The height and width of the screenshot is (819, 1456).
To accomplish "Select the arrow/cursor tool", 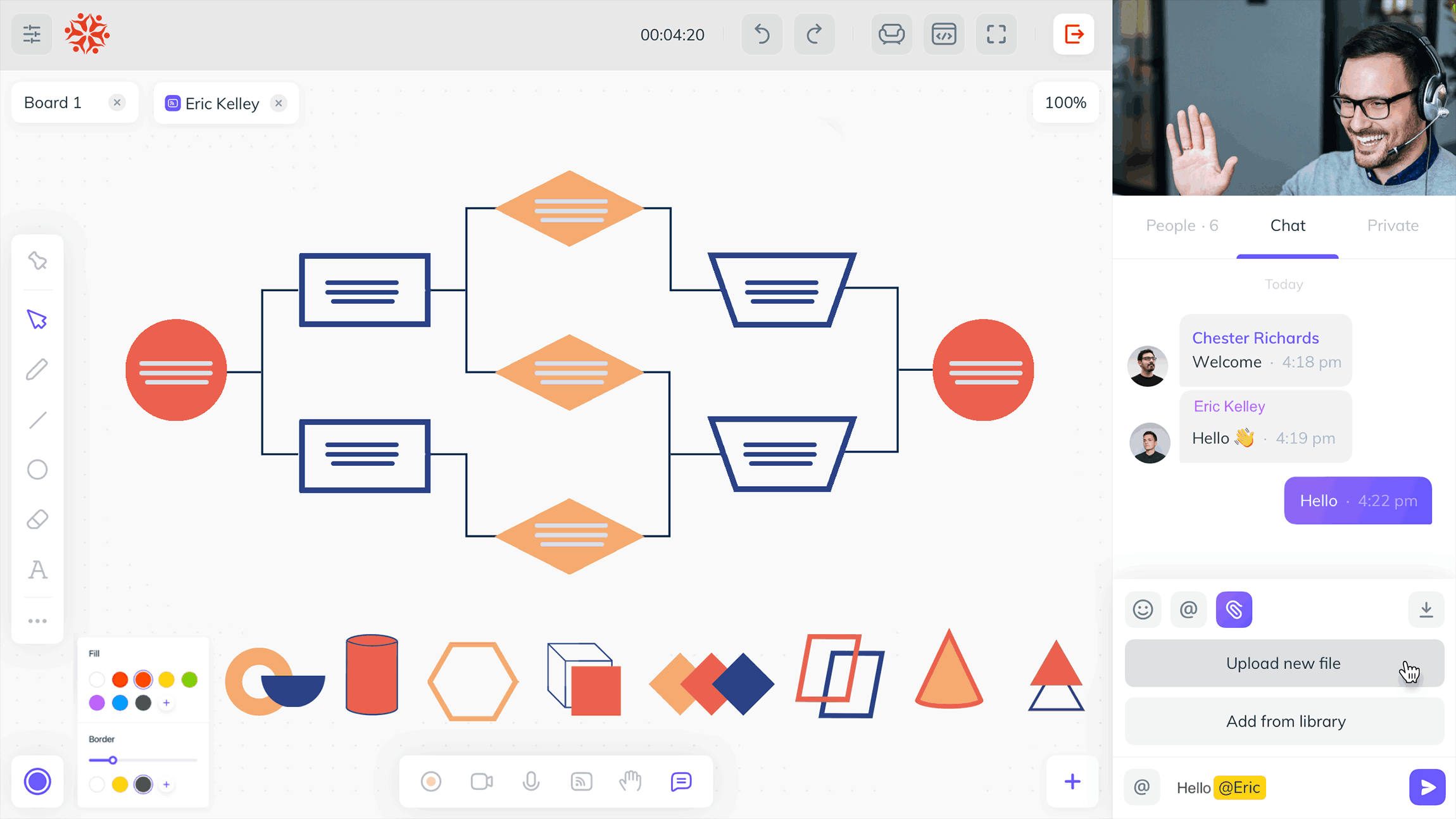I will (37, 319).
